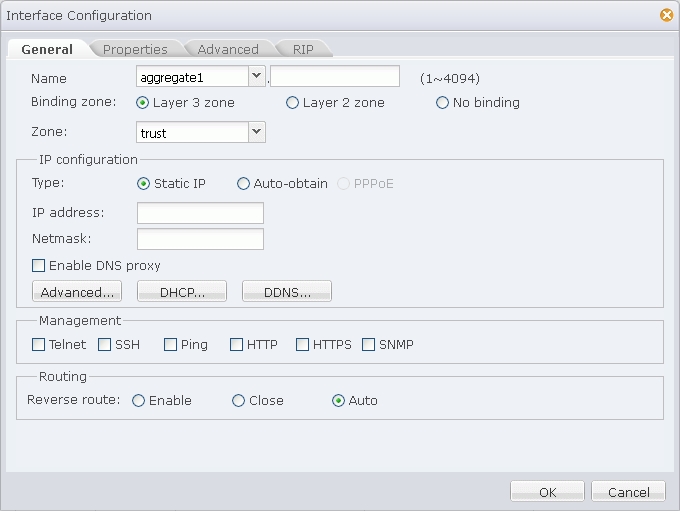Click the DDNS... button
The height and width of the screenshot is (511, 680).
[x=287, y=291]
